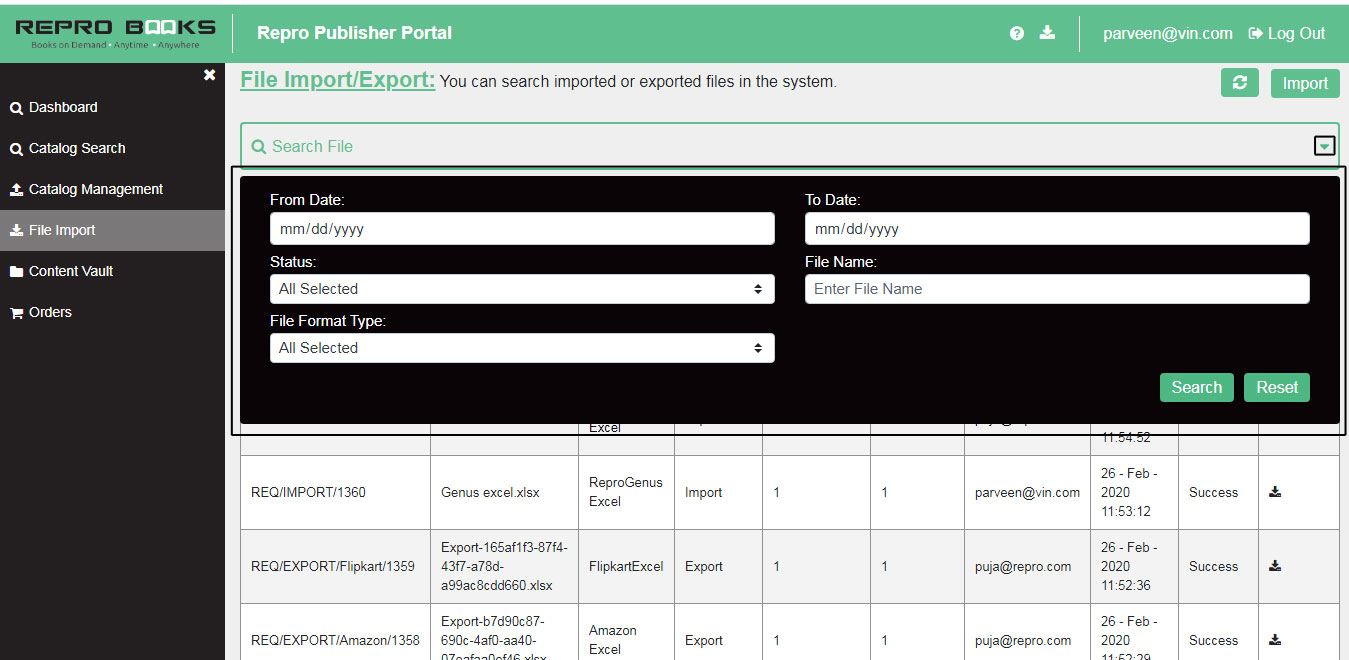Refresh the File Import/Export list
1349x660 pixels.
1239,82
